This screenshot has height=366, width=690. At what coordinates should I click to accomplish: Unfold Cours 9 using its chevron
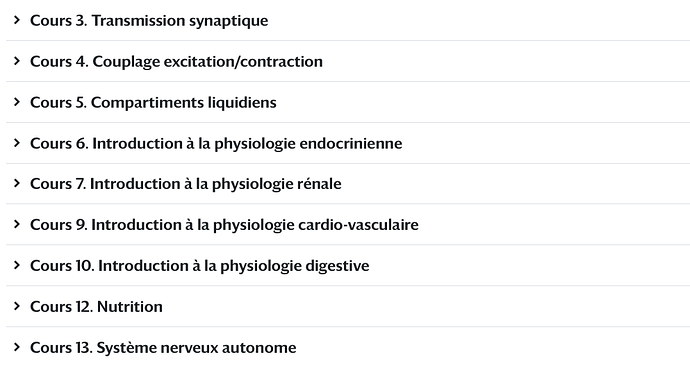pyautogui.click(x=17, y=224)
